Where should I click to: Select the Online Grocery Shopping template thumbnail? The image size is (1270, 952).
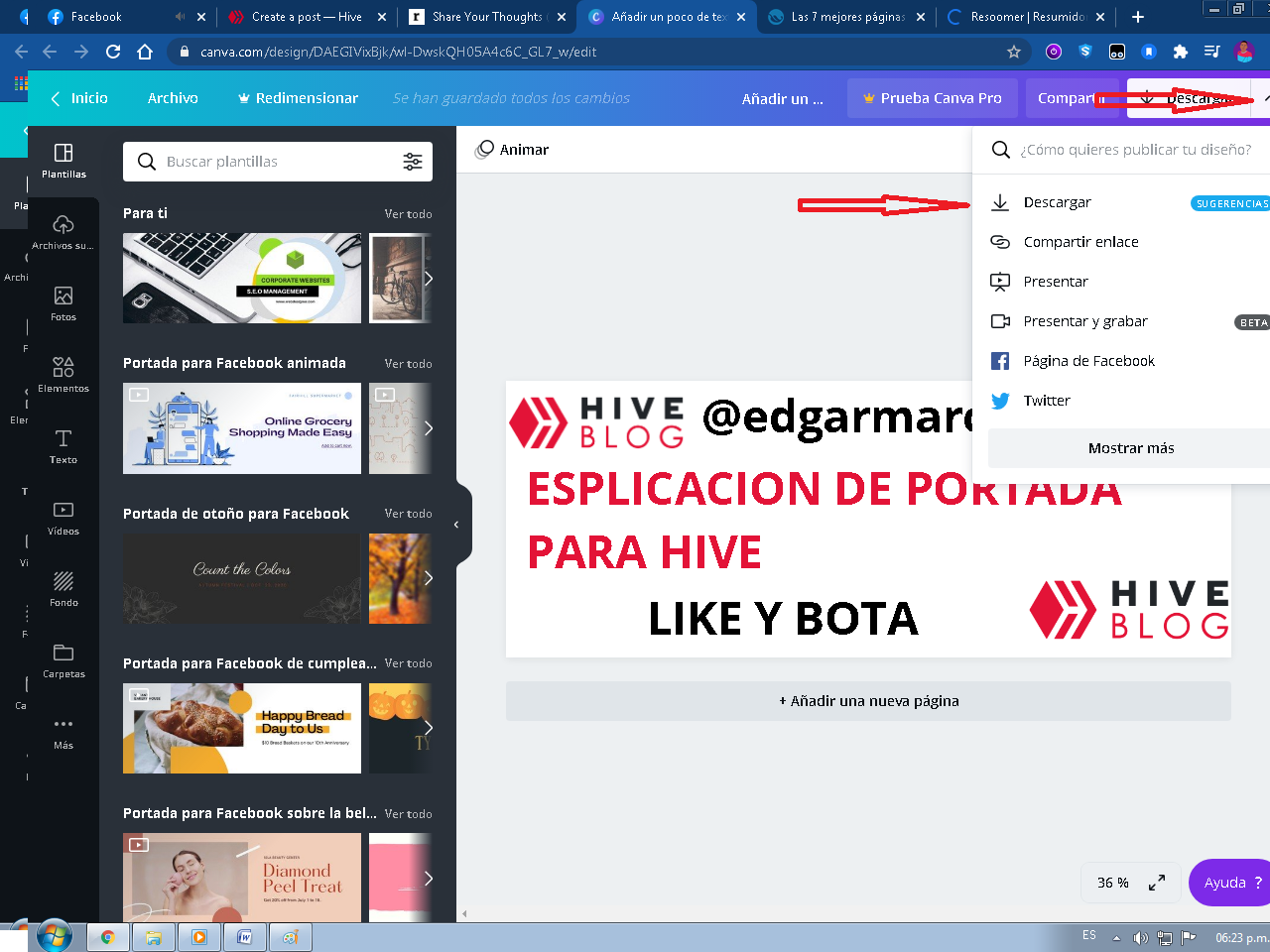[242, 428]
